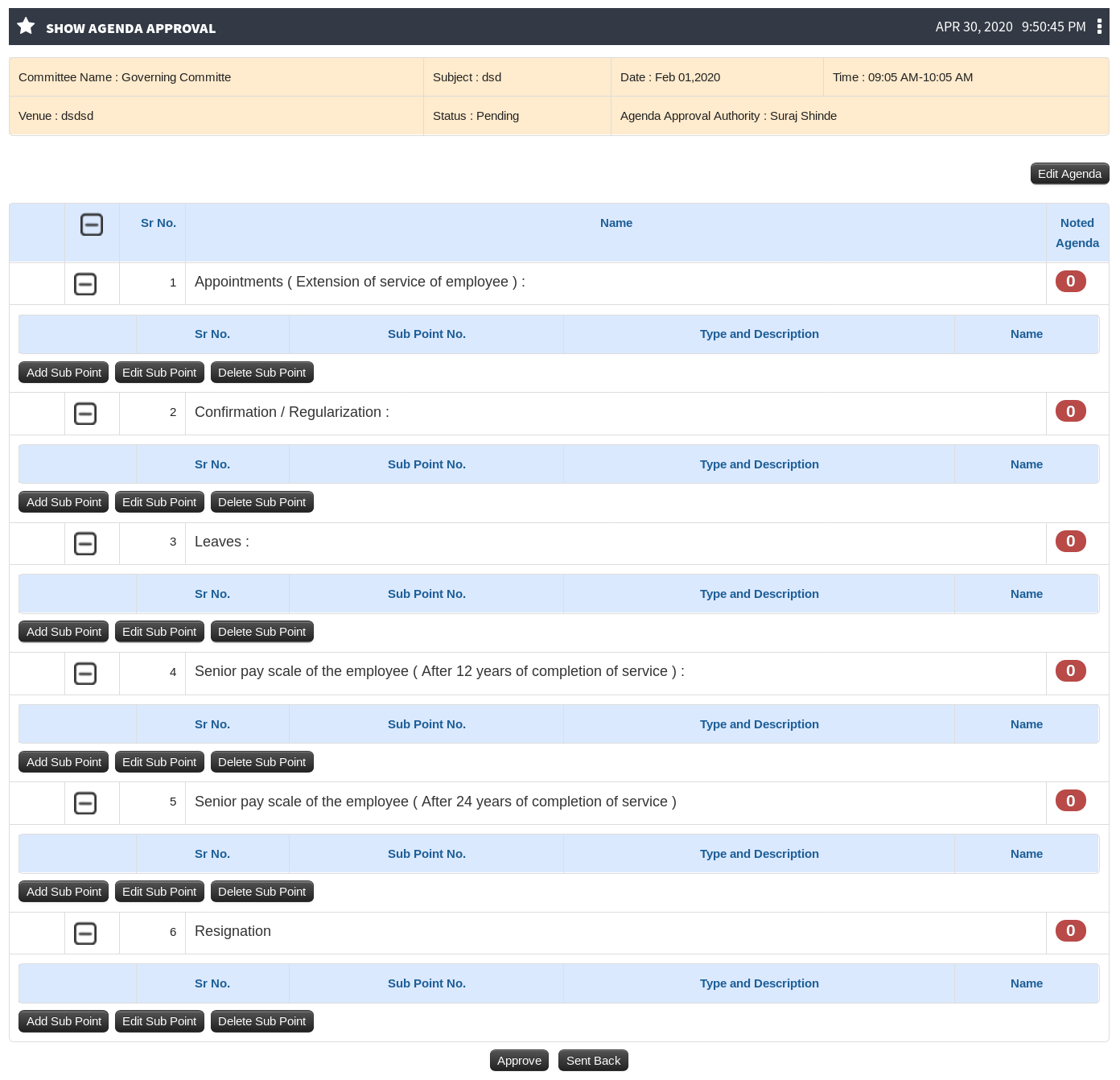Image resolution: width=1120 pixels, height=1080 pixels.
Task: Collapse the Leaves agenda row
Action: [85, 543]
